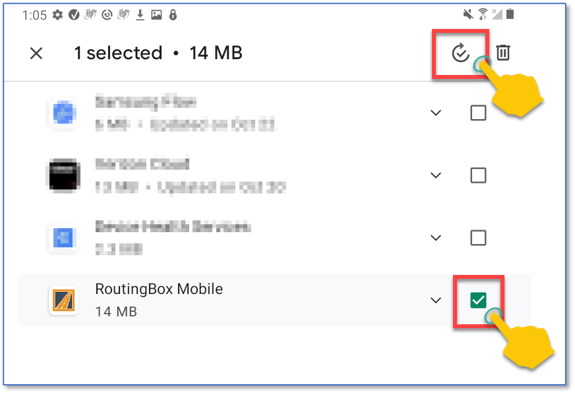Tap the "1 selected" header text
This screenshot has width=575, height=394.
tap(118, 53)
